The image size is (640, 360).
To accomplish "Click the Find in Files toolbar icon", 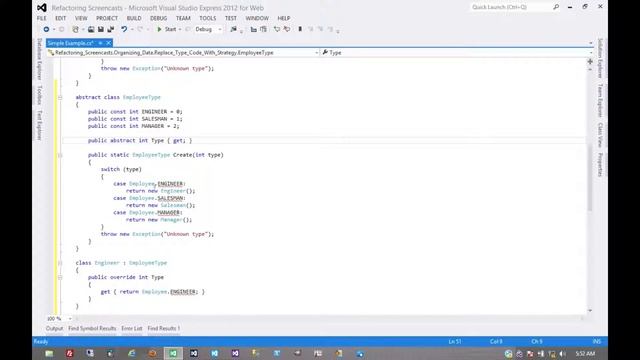I will pos(233,29).
